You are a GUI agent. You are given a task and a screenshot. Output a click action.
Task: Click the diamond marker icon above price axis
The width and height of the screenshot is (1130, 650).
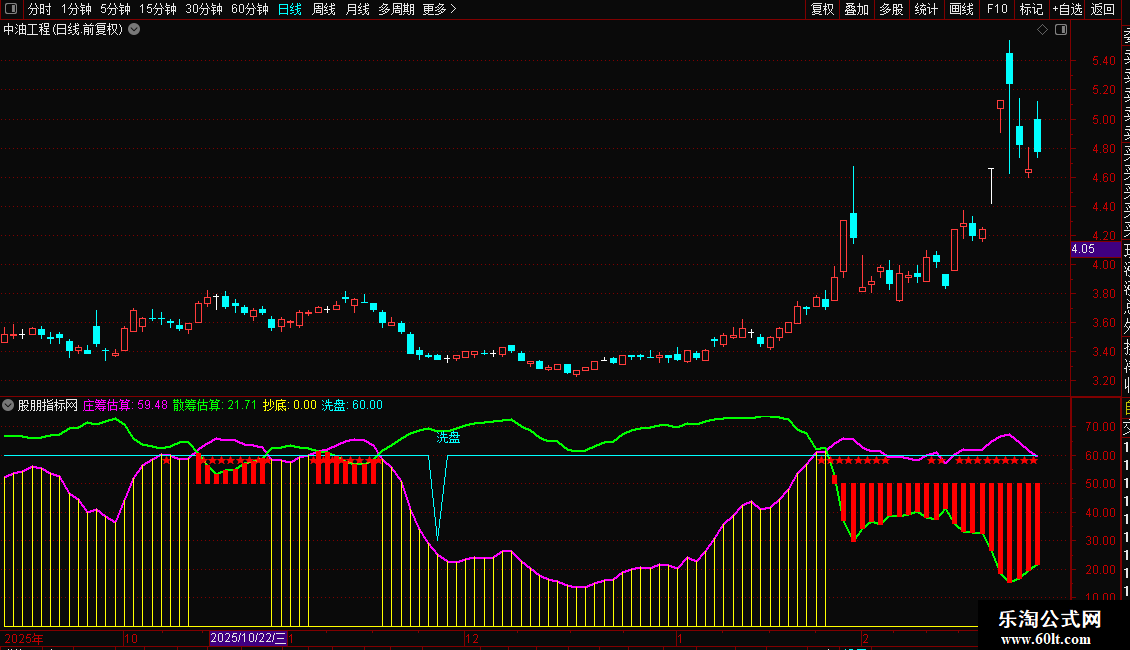1042,30
